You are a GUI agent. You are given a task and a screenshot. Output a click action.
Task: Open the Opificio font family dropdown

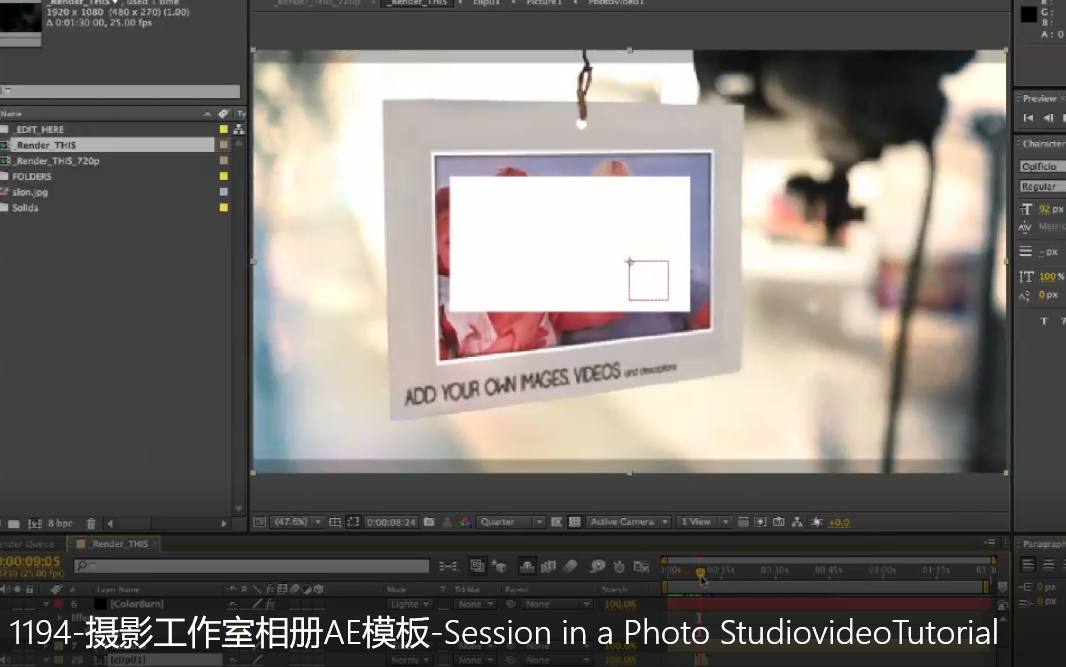point(1042,167)
